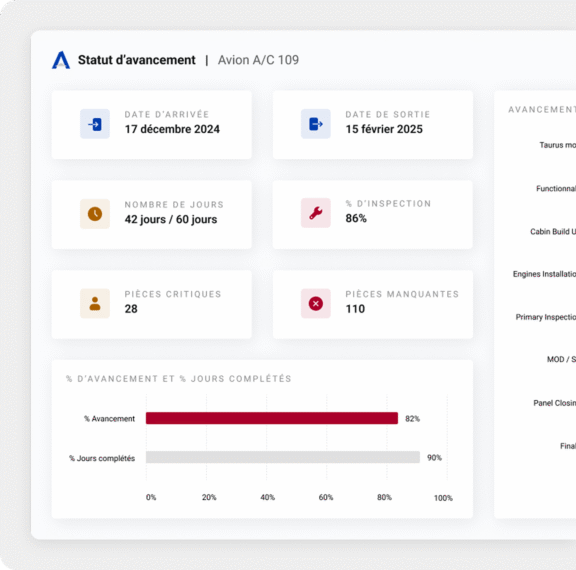
Task: Click the person icon for pièces critiques
Action: pos(95,303)
